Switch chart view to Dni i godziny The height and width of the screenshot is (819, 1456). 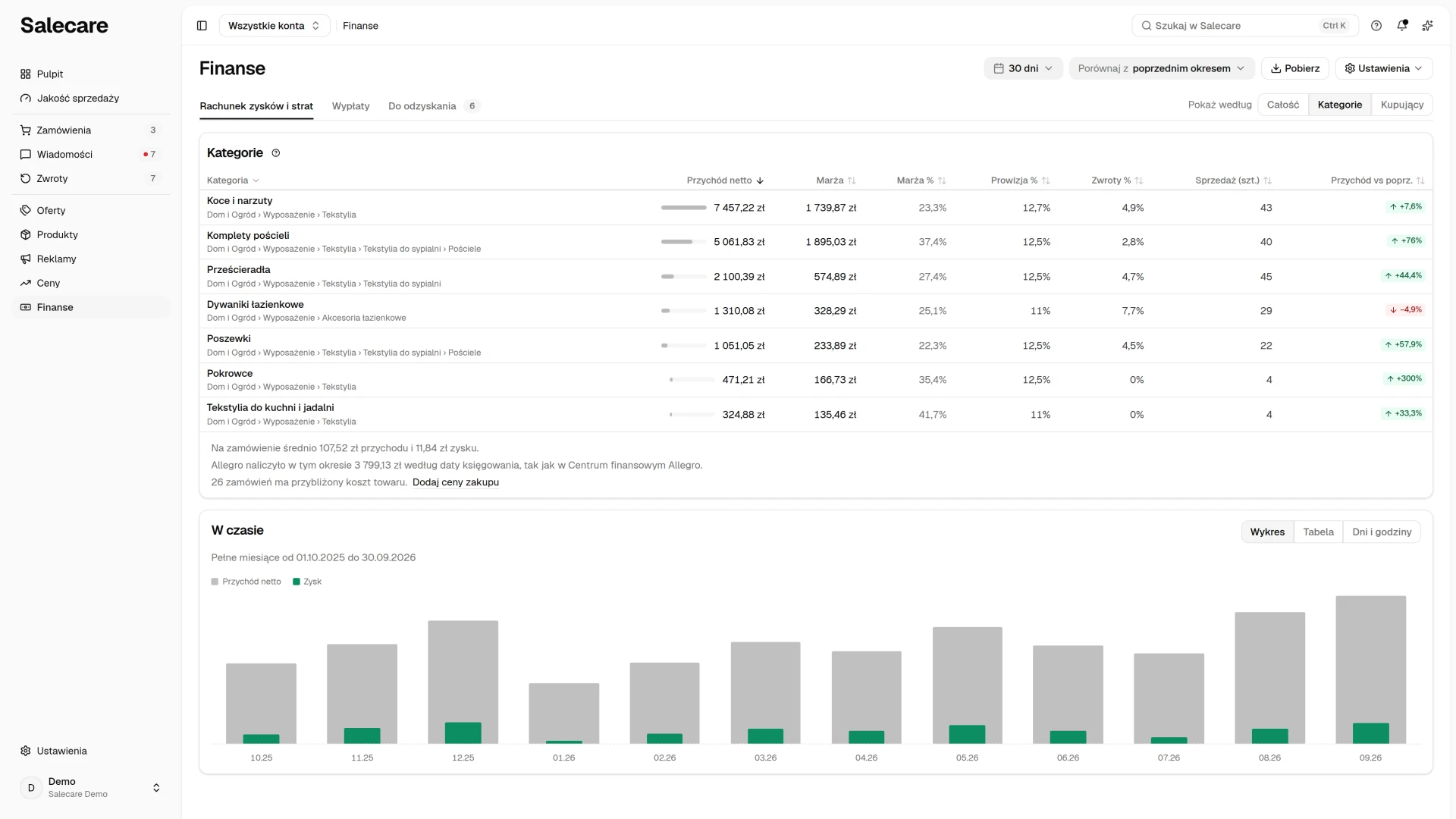(1382, 532)
